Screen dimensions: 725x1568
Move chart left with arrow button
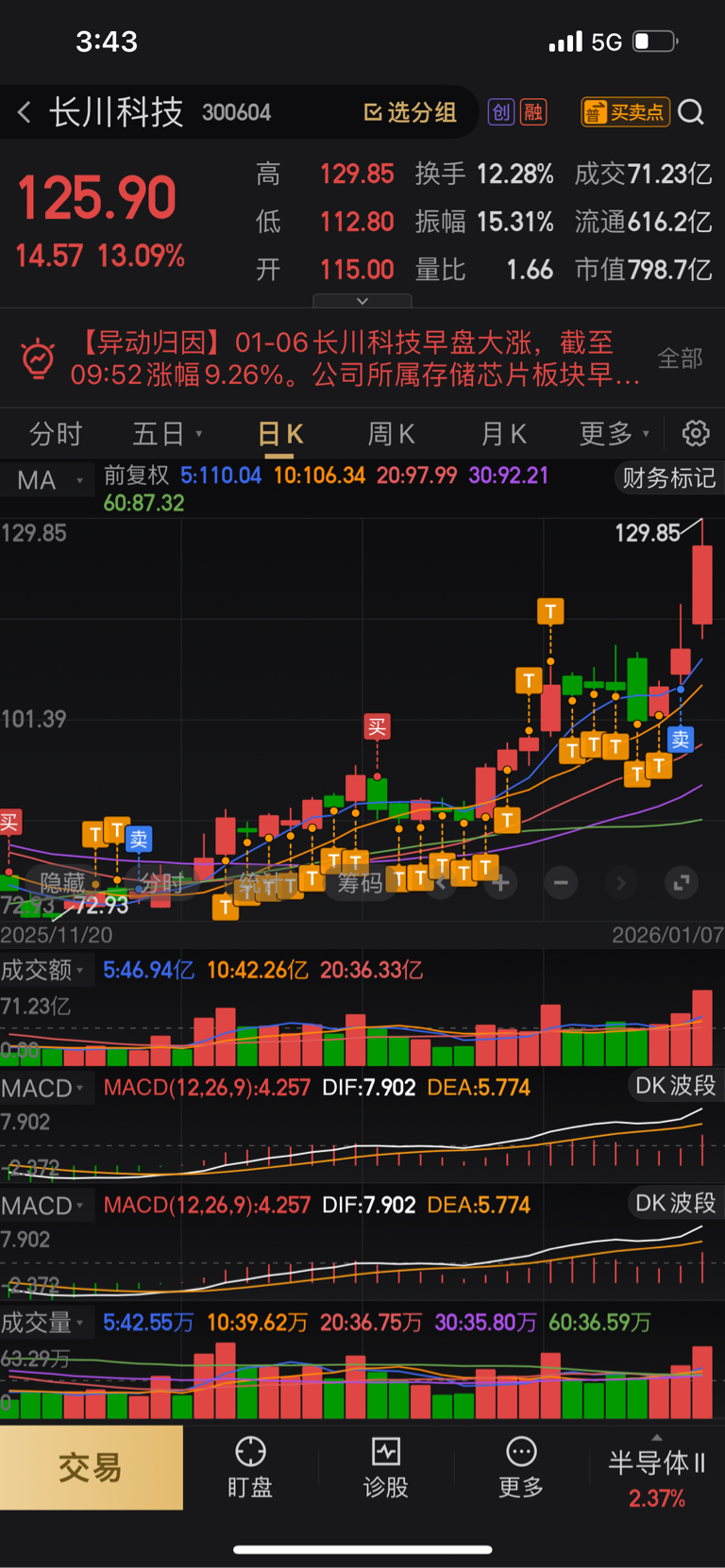(x=440, y=883)
